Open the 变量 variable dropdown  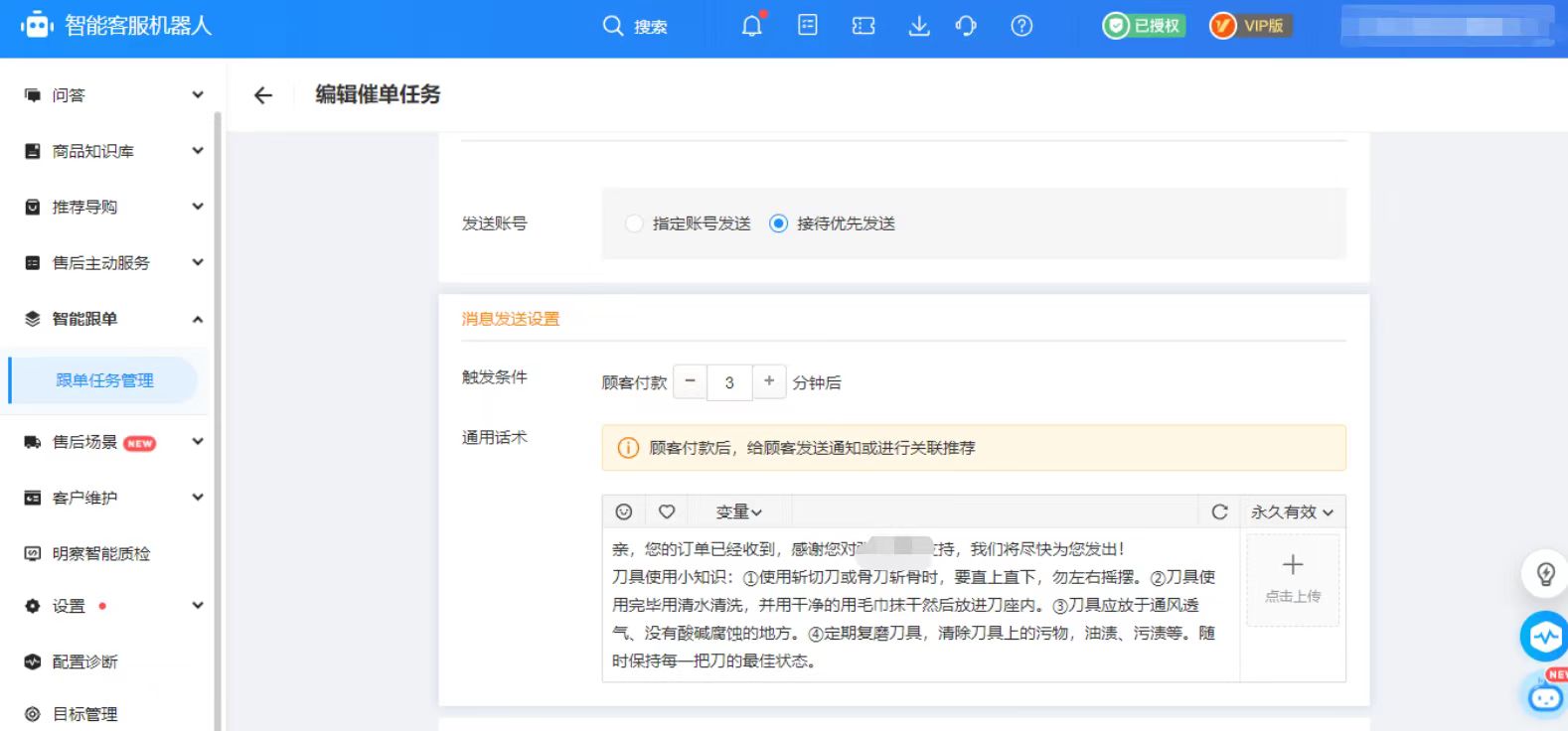739,512
